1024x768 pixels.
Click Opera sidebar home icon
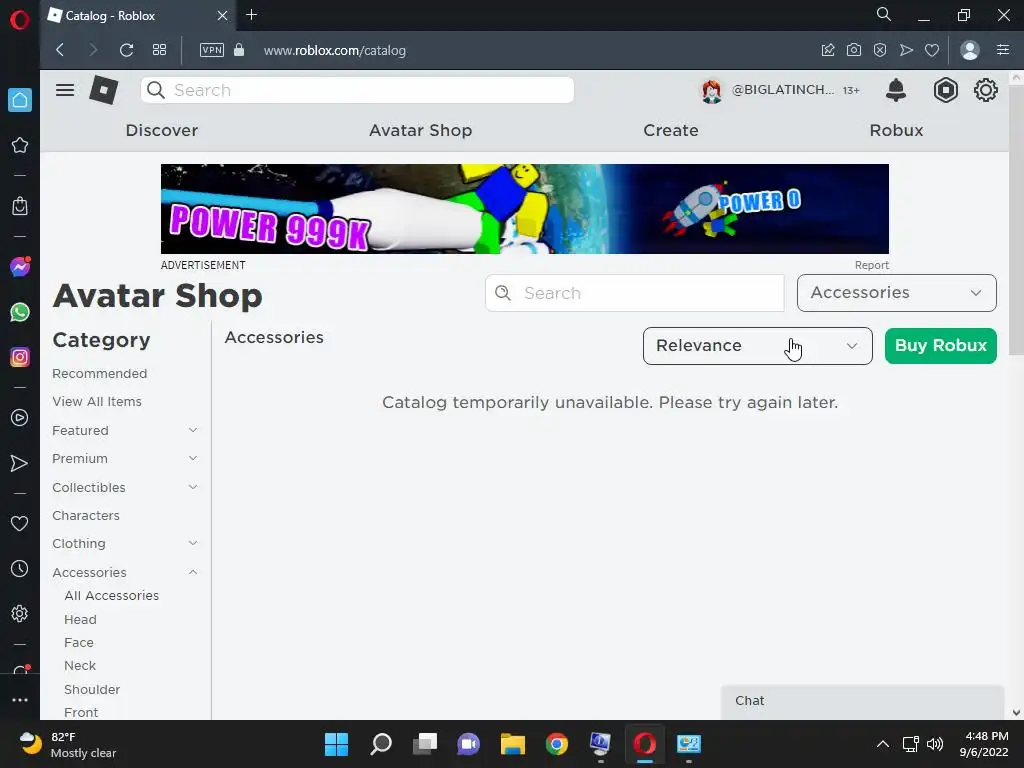[x=20, y=100]
